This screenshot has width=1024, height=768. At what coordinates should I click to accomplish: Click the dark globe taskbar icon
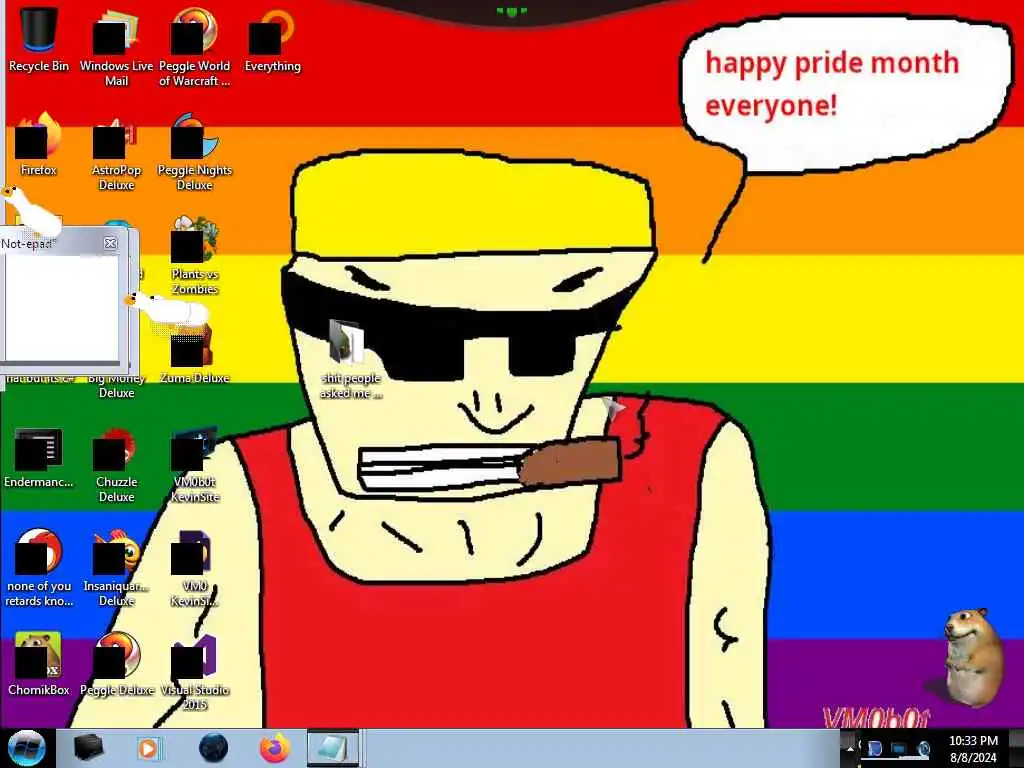(213, 748)
